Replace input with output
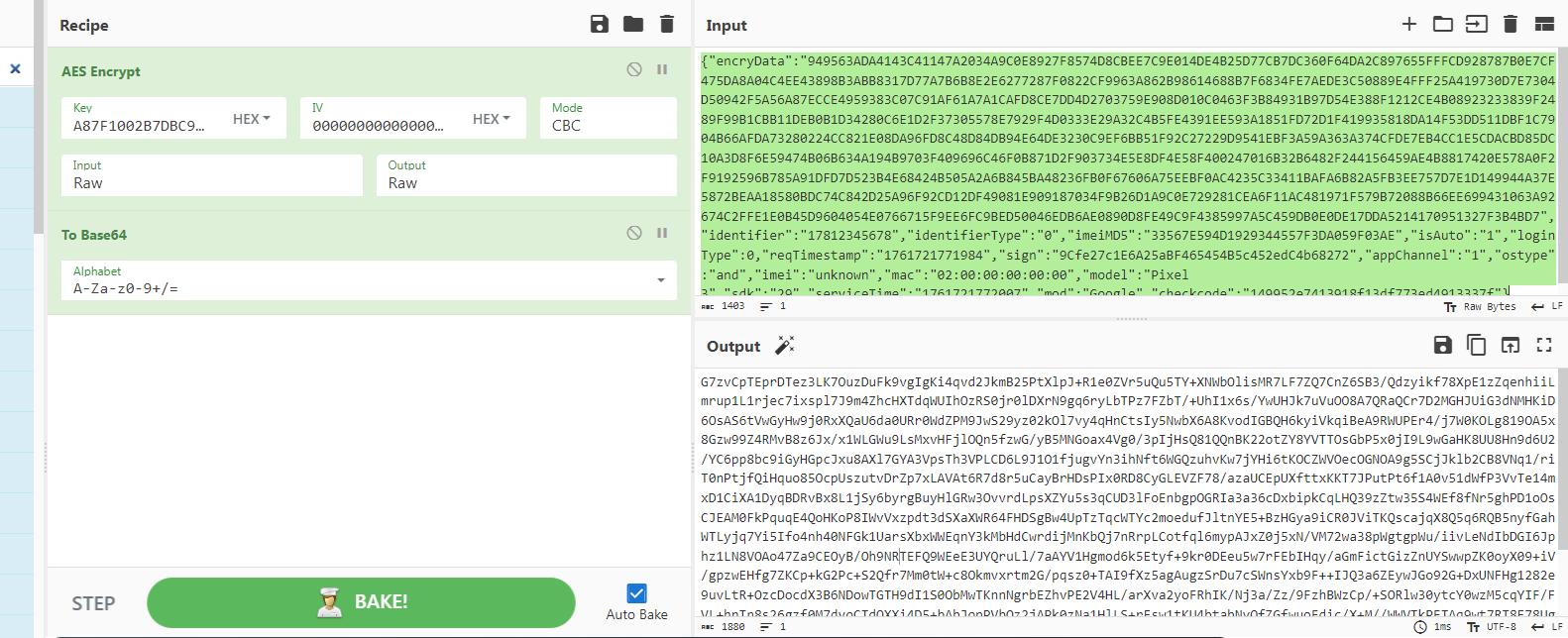The height and width of the screenshot is (638, 1568). 1511,345
